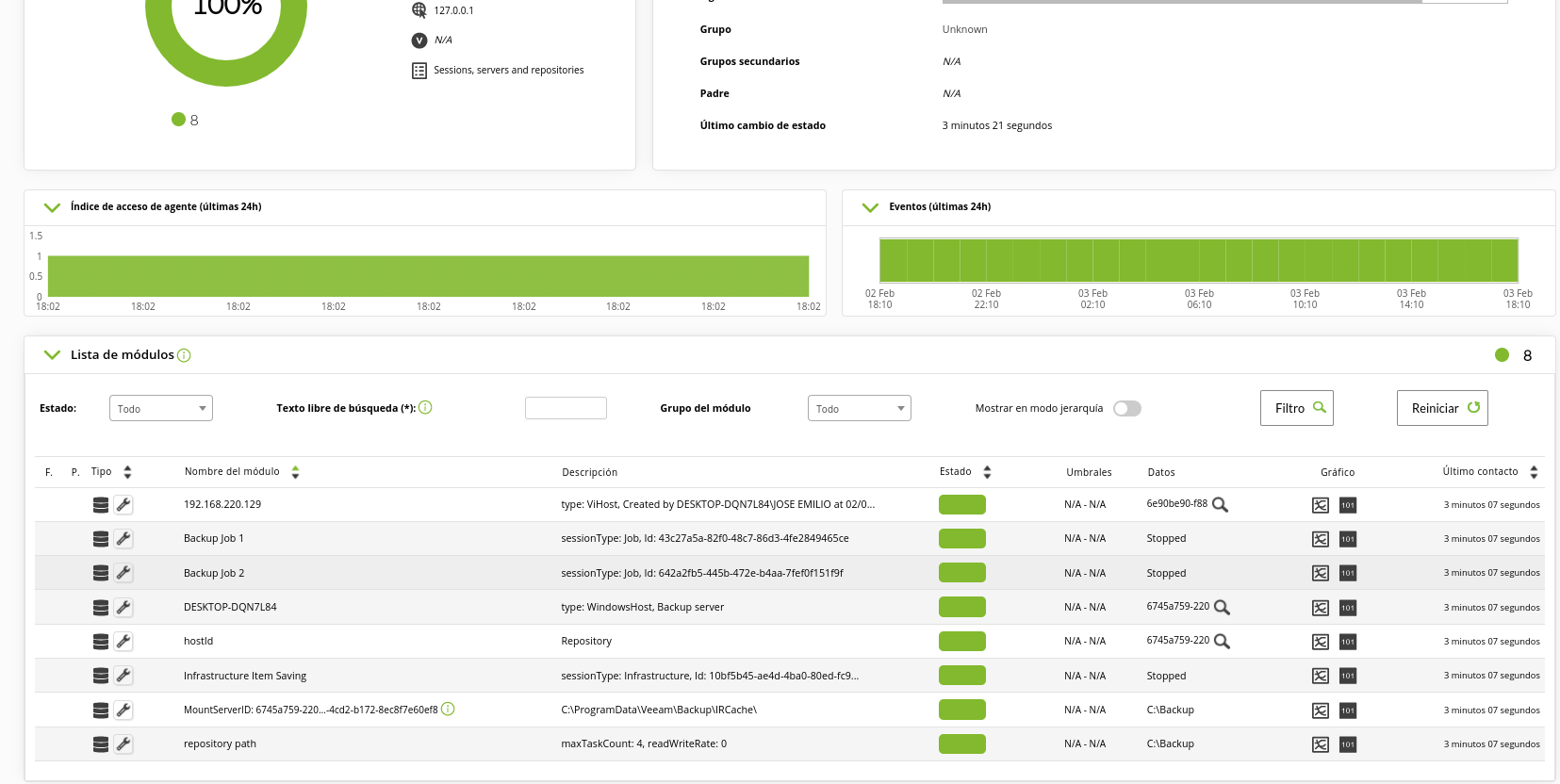Viewport: 1560px width, 784px height.
Task: Sort by Estado column arrows
Action: pos(987,472)
